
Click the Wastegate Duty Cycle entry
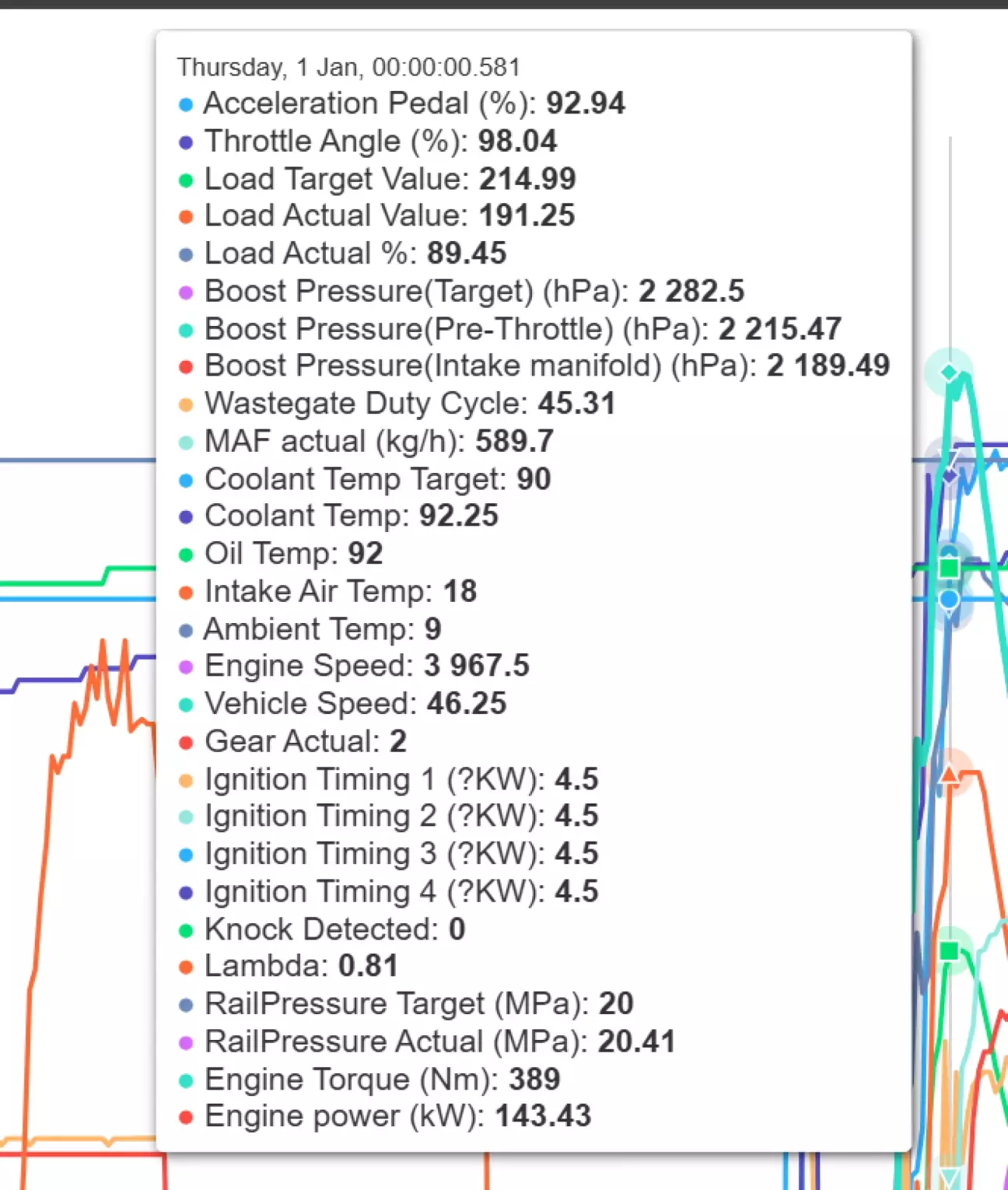point(409,404)
